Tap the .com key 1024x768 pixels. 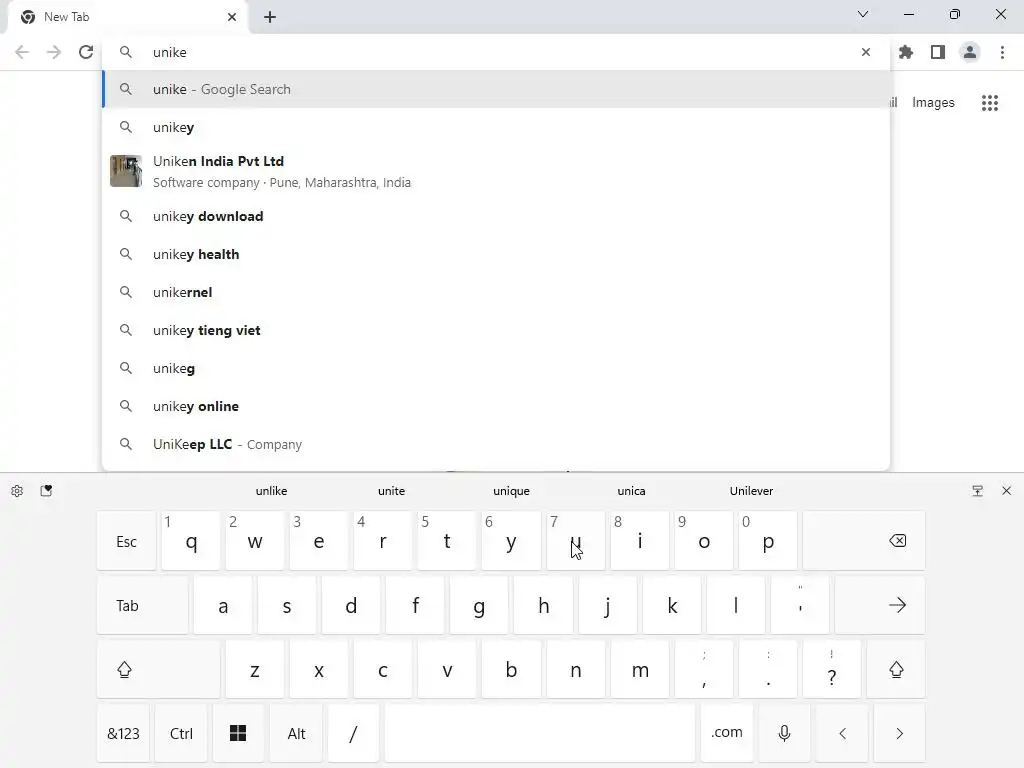(727, 733)
